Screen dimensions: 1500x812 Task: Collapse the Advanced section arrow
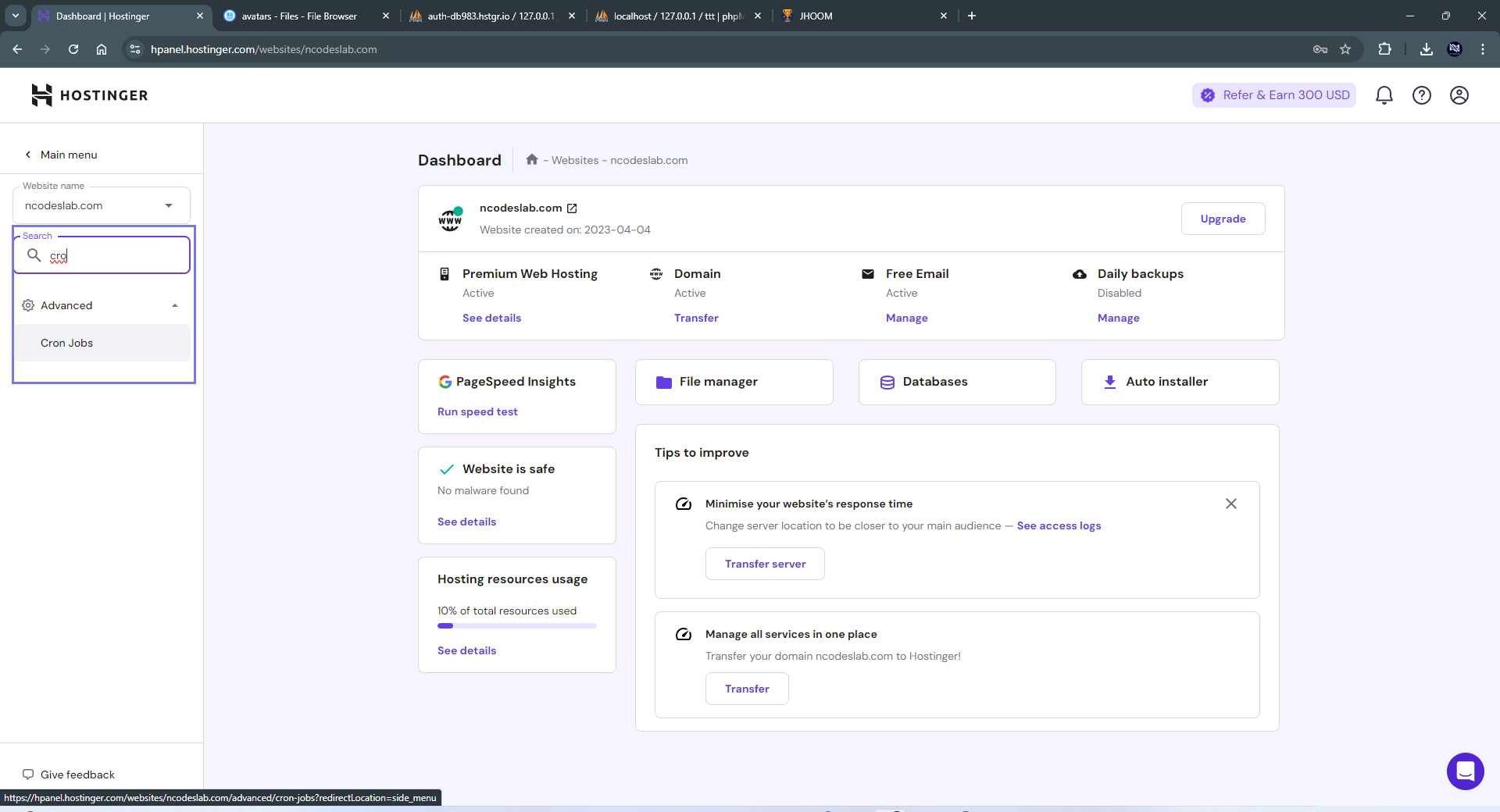[175, 305]
